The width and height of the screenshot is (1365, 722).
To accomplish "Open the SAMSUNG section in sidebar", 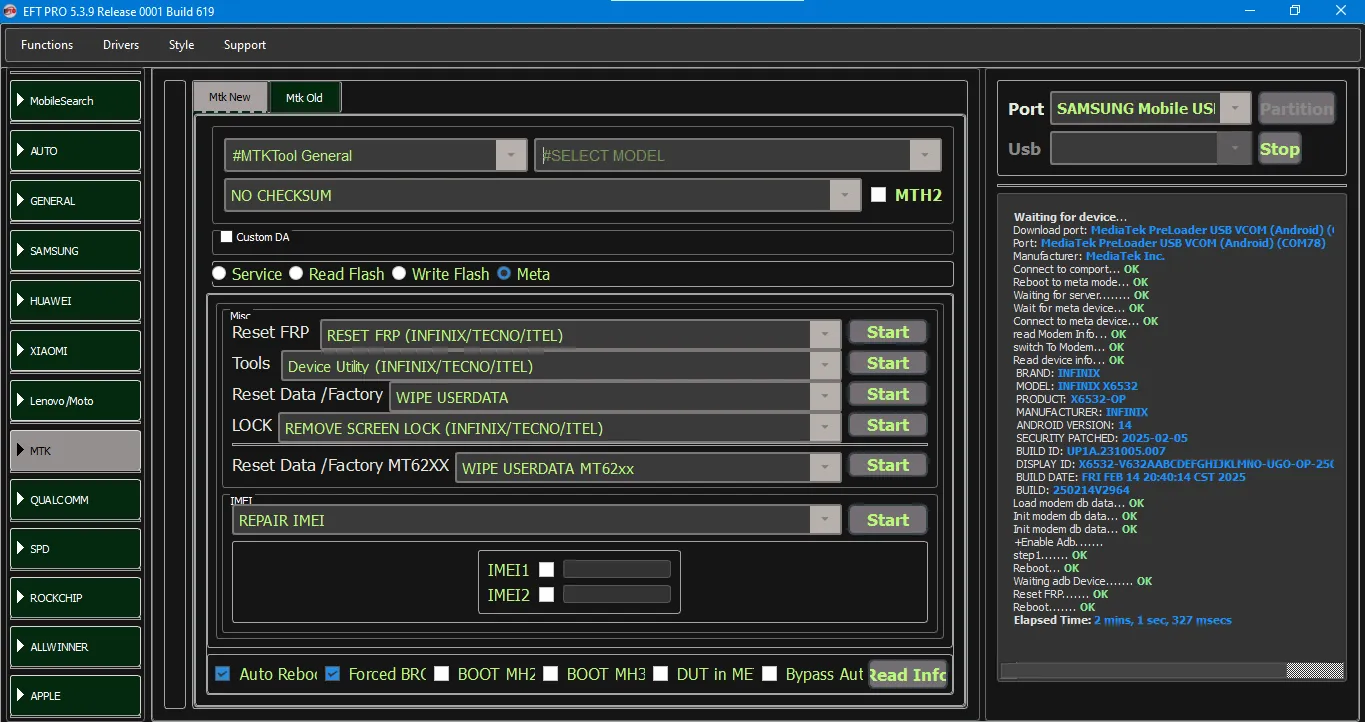I will 76,251.
